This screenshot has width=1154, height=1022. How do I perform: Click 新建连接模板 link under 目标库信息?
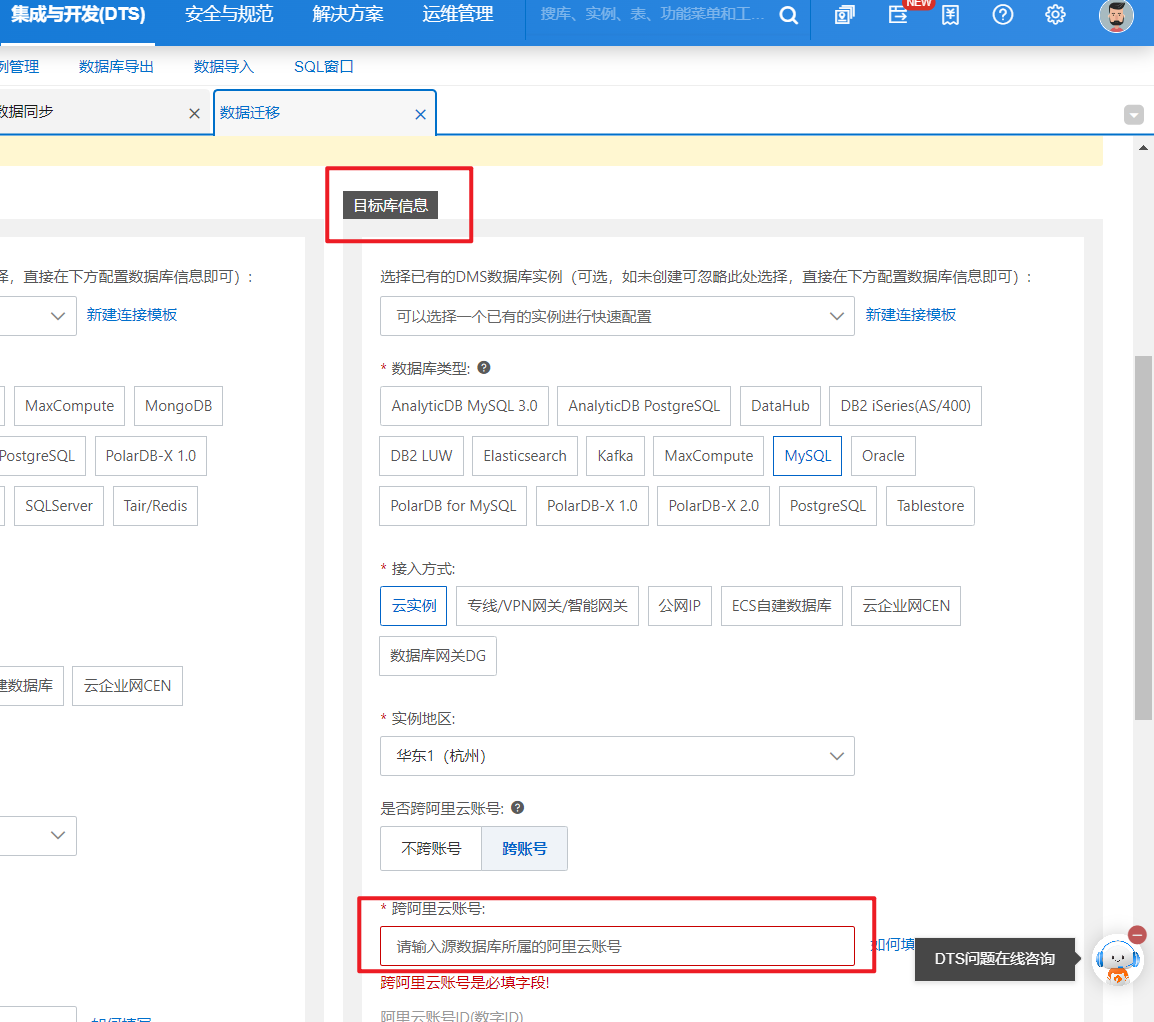(x=910, y=315)
